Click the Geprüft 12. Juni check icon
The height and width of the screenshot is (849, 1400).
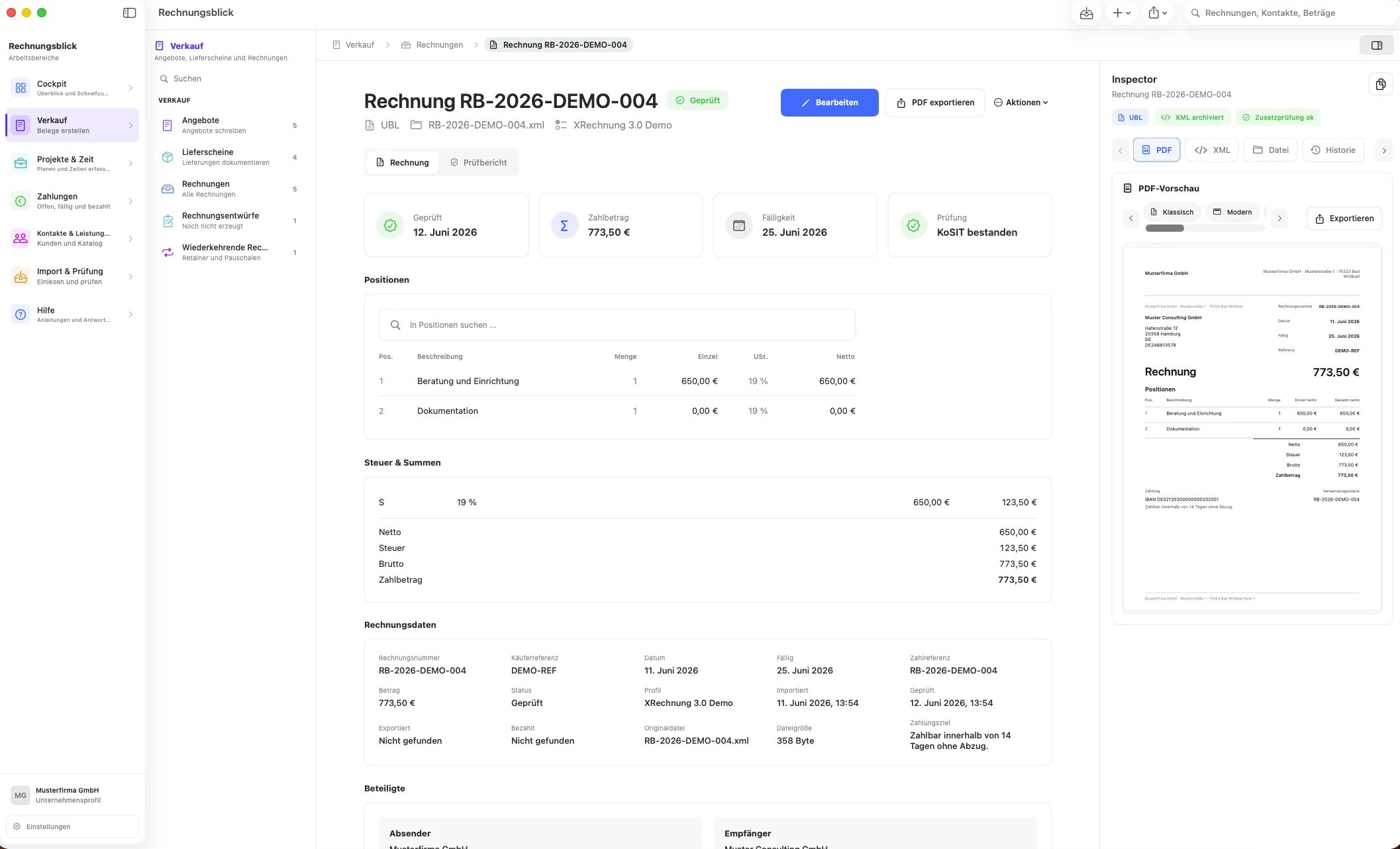390,226
